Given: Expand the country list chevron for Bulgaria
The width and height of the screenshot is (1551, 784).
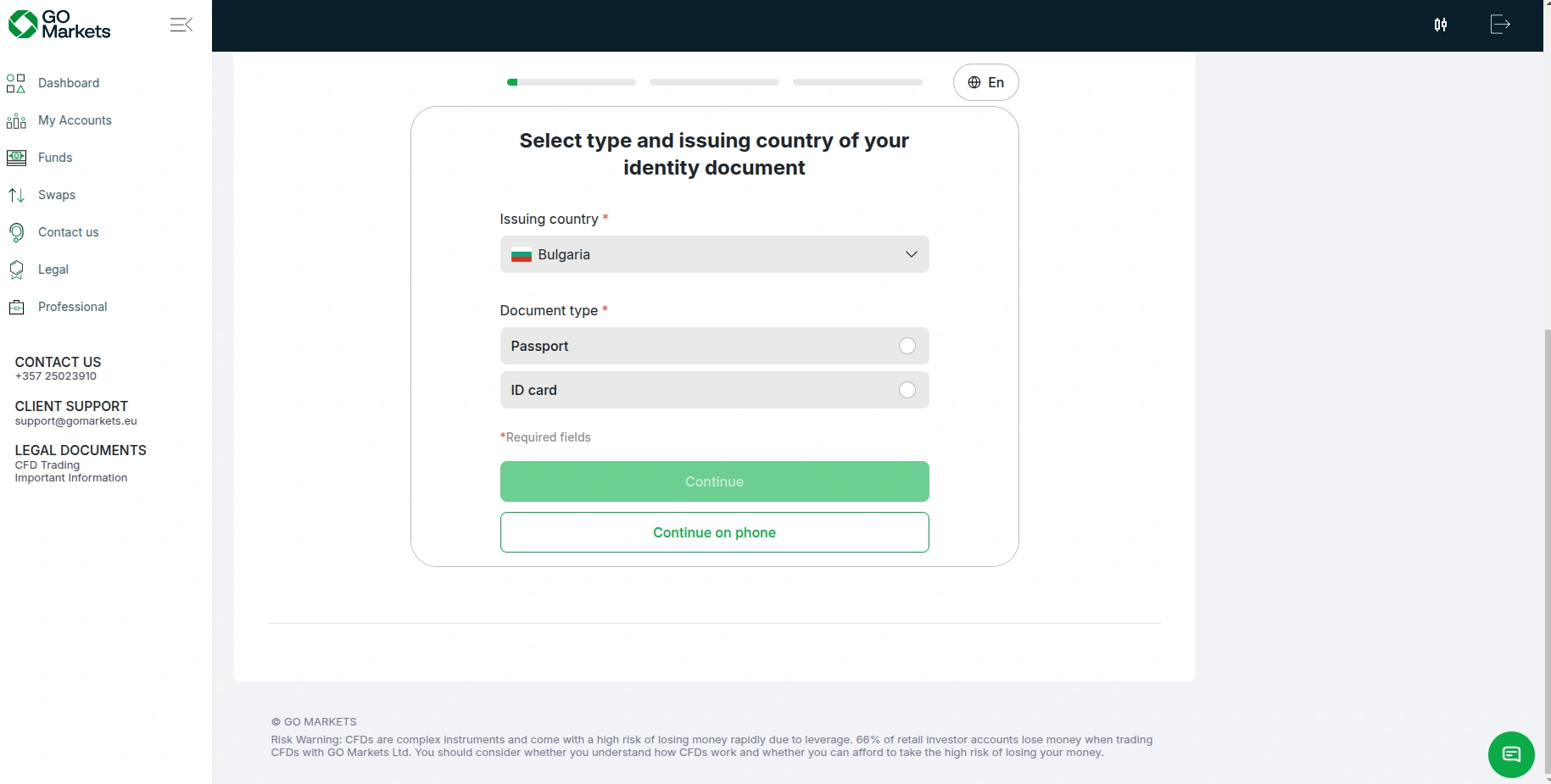Looking at the screenshot, I should click(x=911, y=254).
